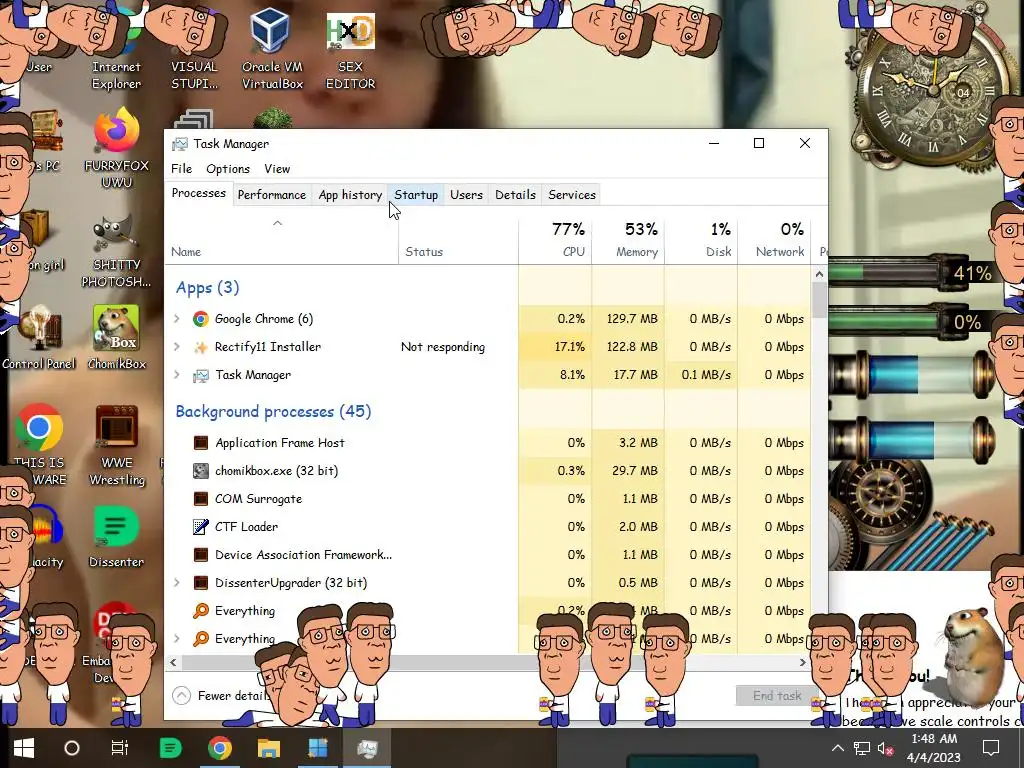Click the Rectify11 17.1% CPU cell
Screen dimensions: 1024x768
coord(555,347)
